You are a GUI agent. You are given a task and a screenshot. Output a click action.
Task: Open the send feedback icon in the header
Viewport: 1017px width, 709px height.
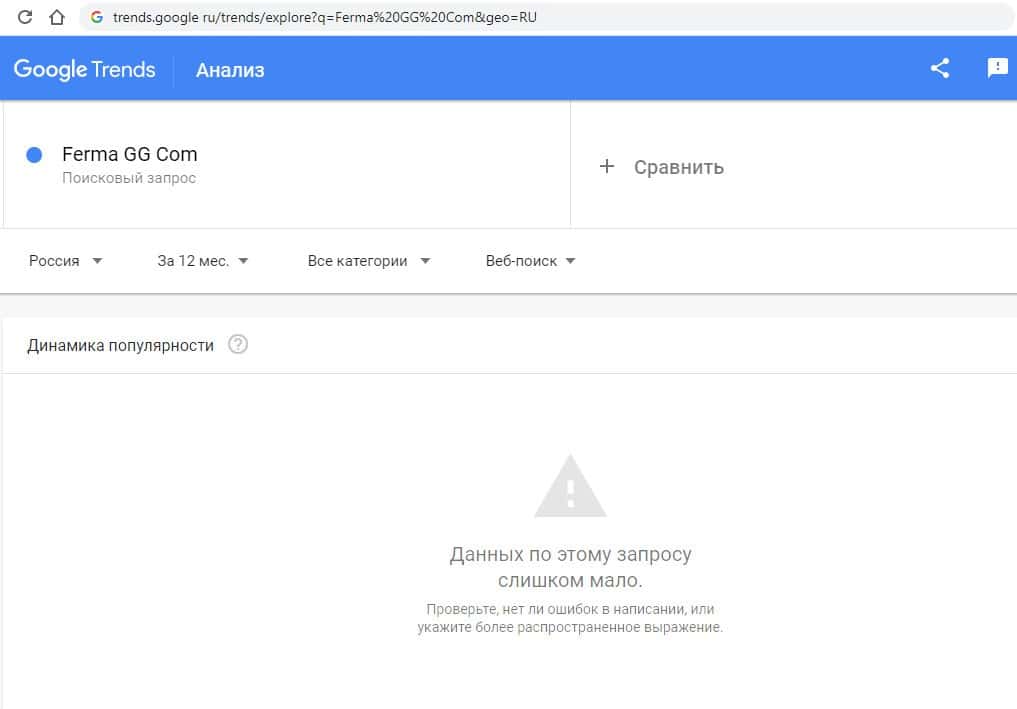(x=997, y=68)
